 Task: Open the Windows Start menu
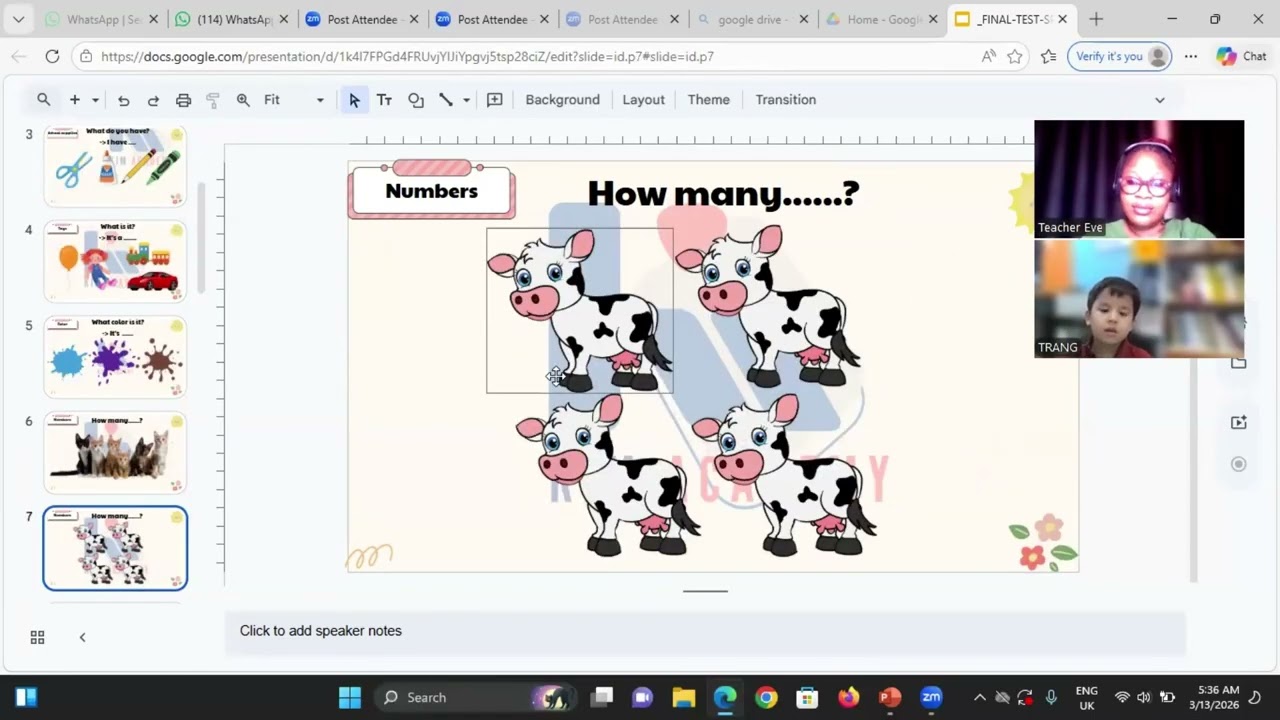point(349,697)
